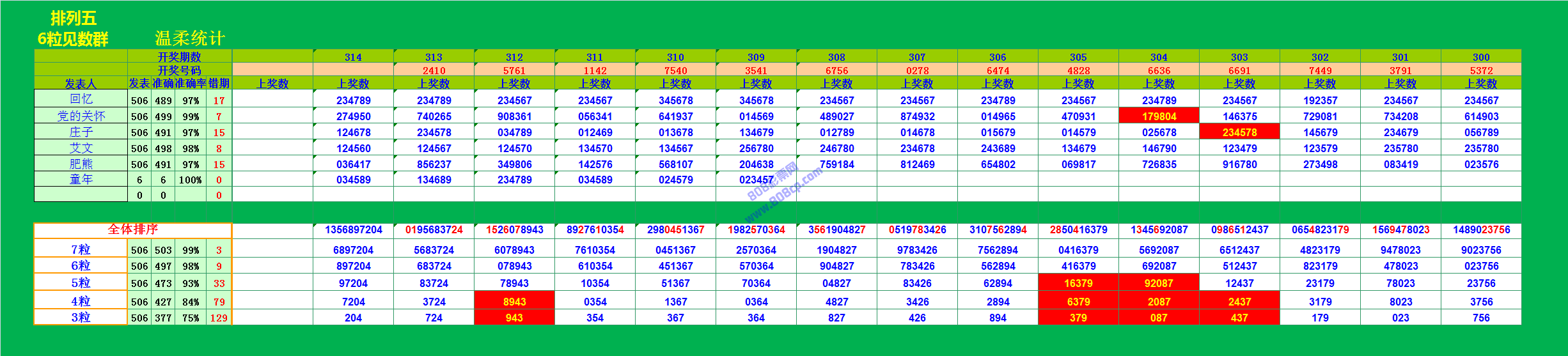
Task: Click the error count 129 cell
Action: (219, 318)
